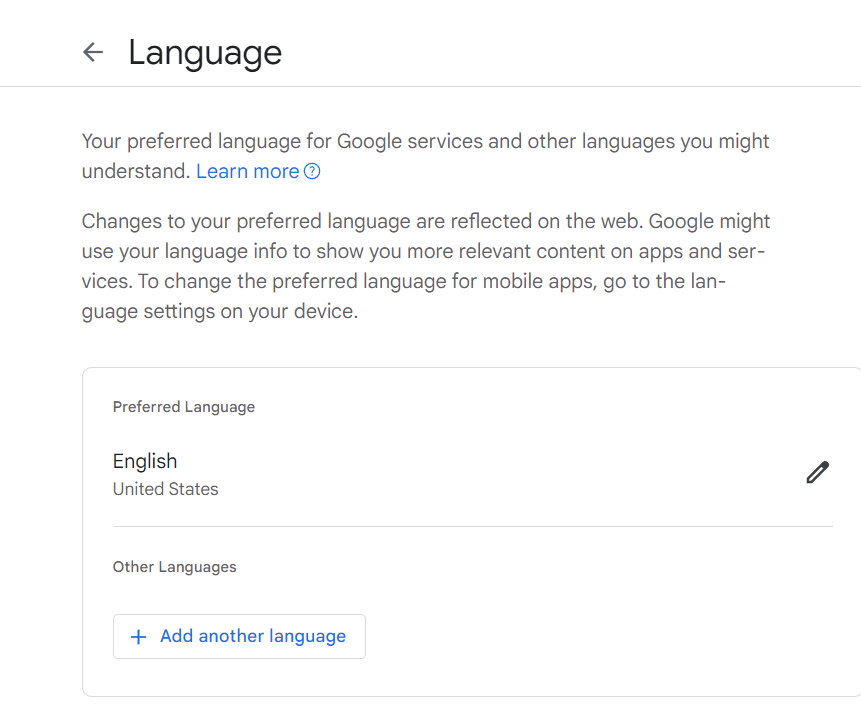Click the Add another language button

click(x=239, y=636)
